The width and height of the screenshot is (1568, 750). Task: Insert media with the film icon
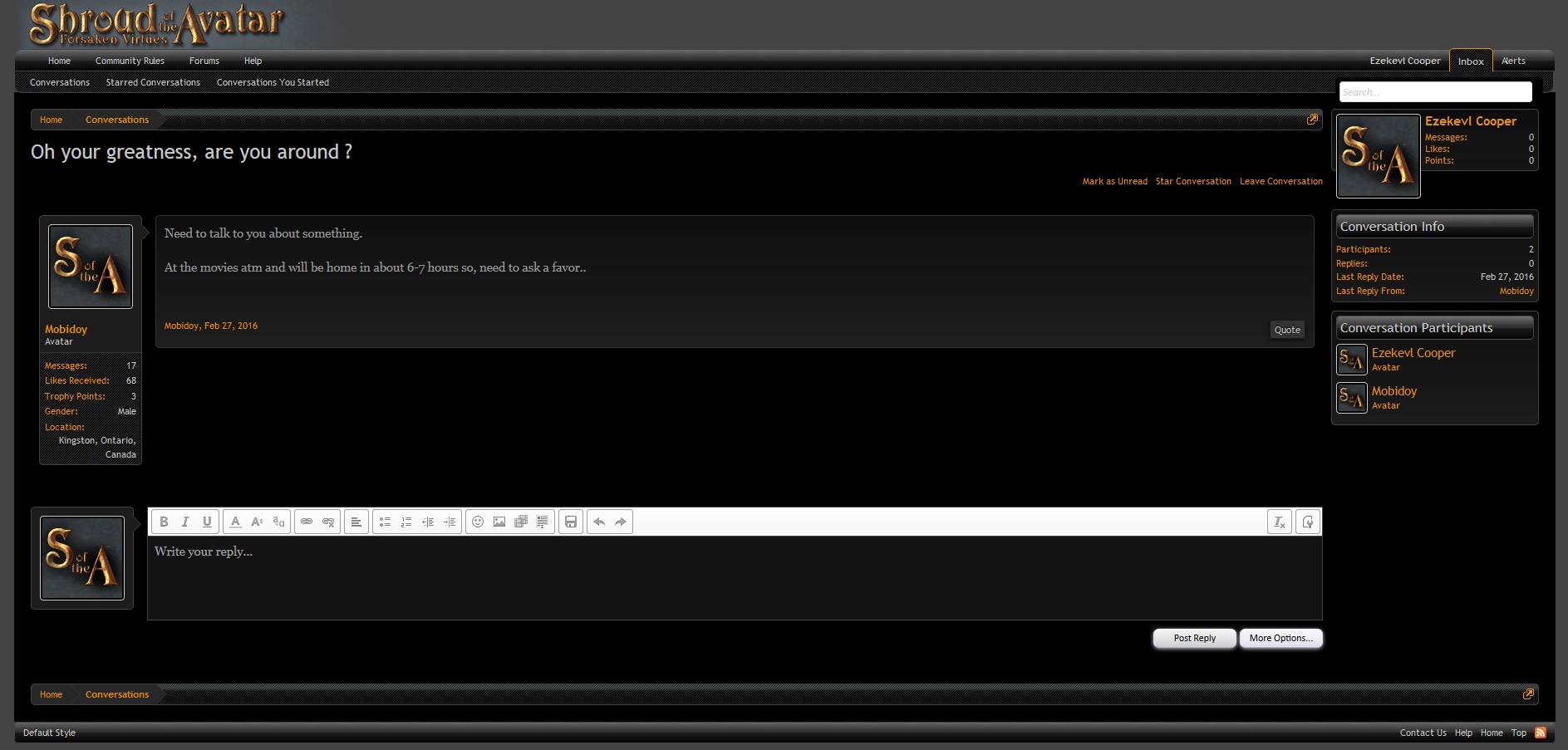coord(521,522)
